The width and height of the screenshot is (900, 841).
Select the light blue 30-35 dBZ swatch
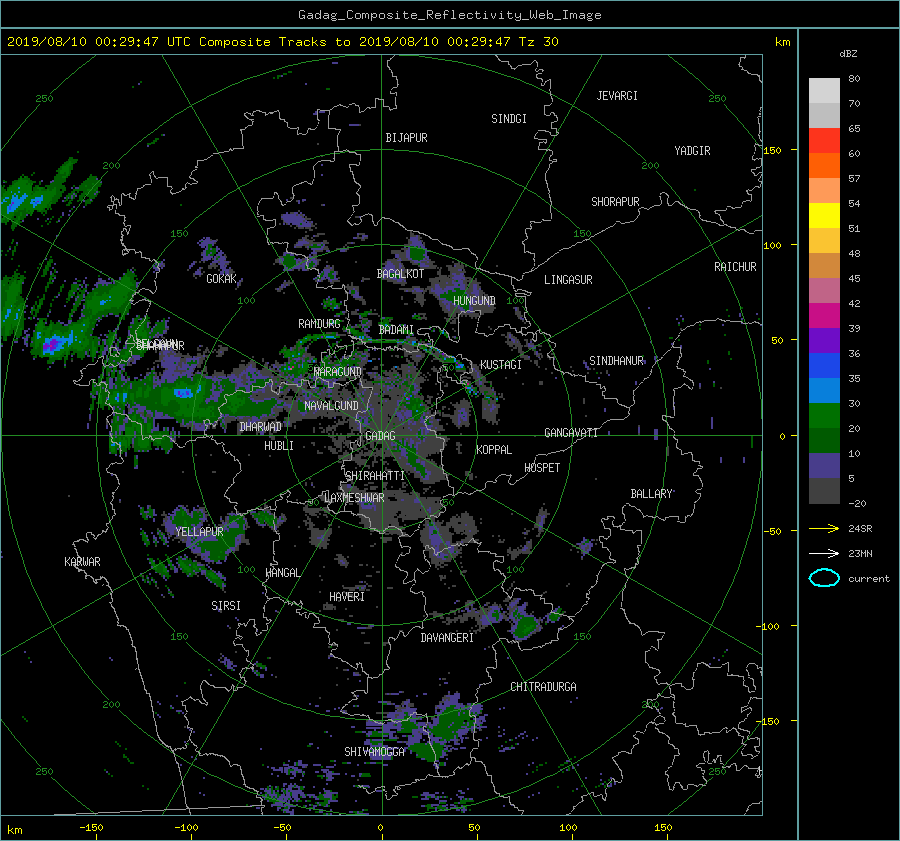click(824, 390)
